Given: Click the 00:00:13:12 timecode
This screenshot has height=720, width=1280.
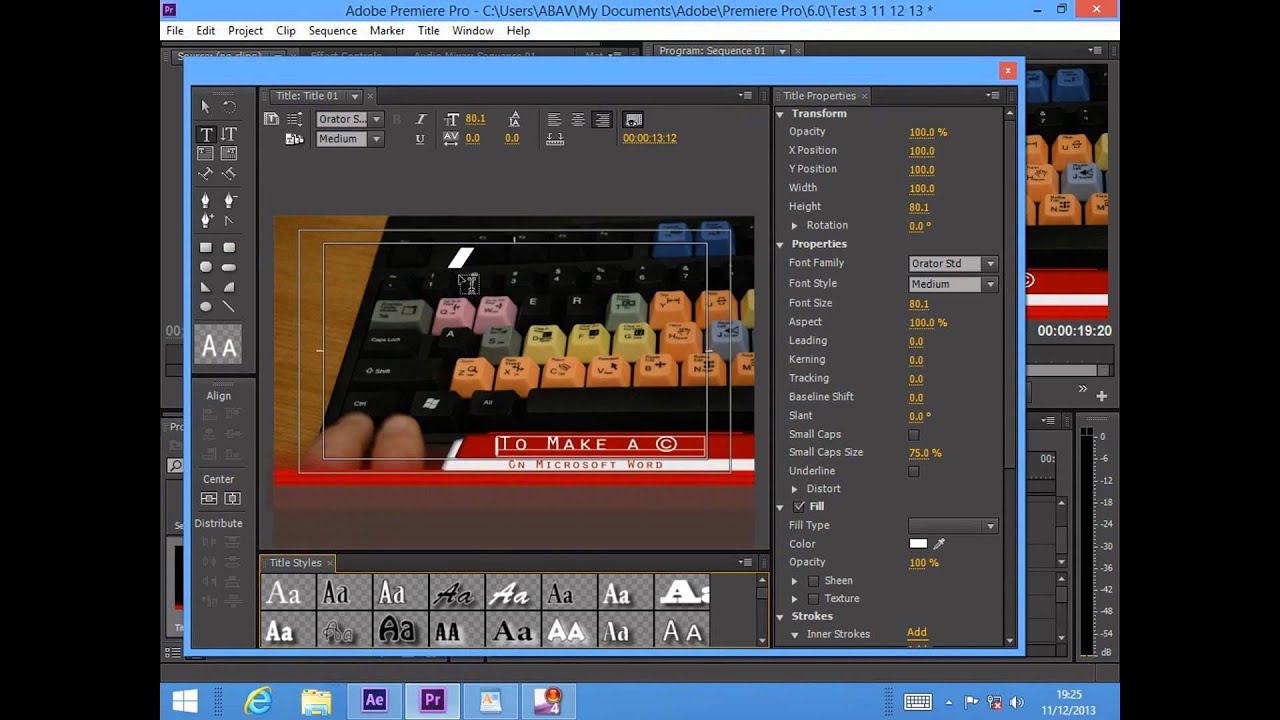Looking at the screenshot, I should 650,138.
